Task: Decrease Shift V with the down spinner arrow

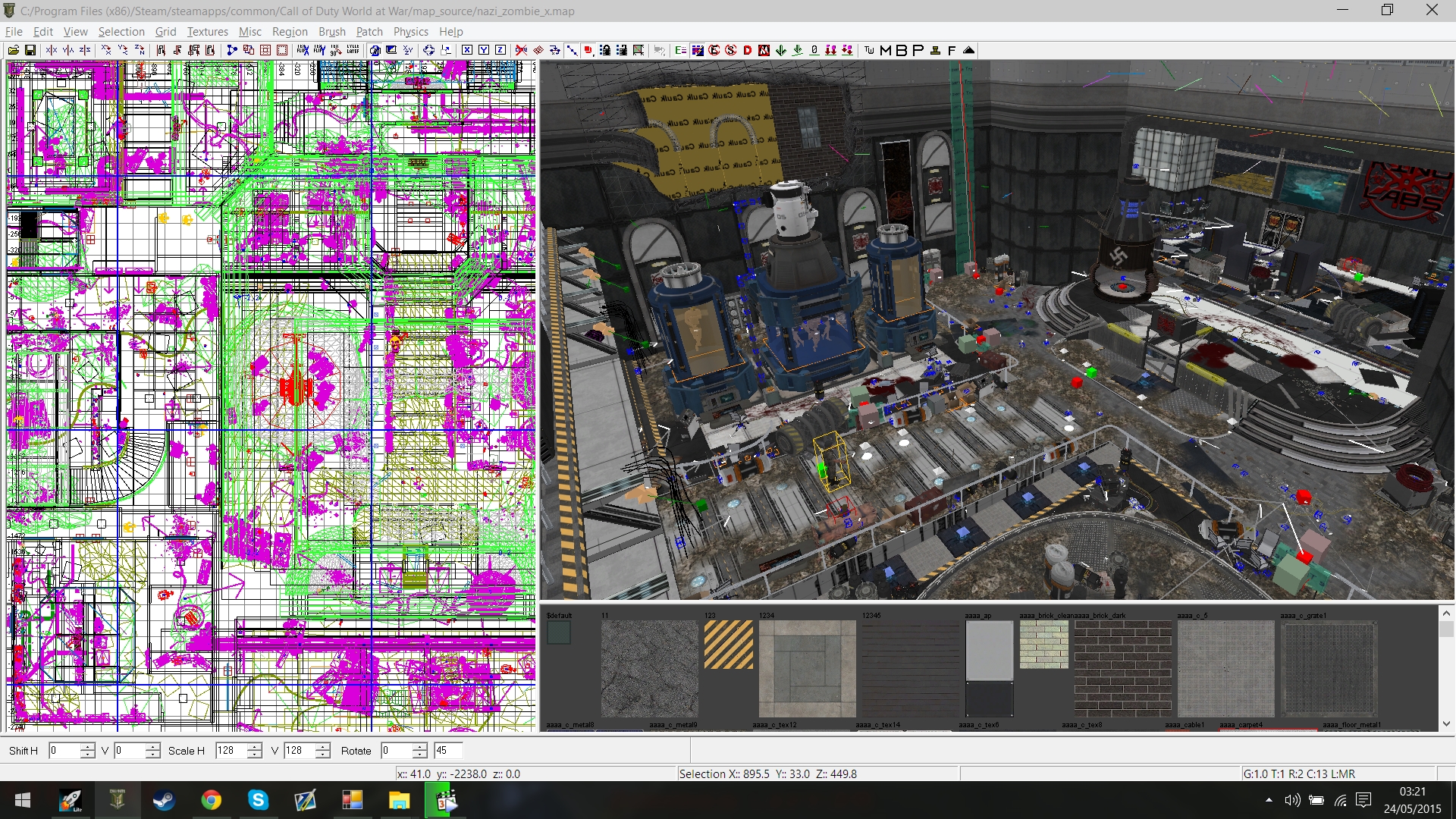Action: click(153, 755)
